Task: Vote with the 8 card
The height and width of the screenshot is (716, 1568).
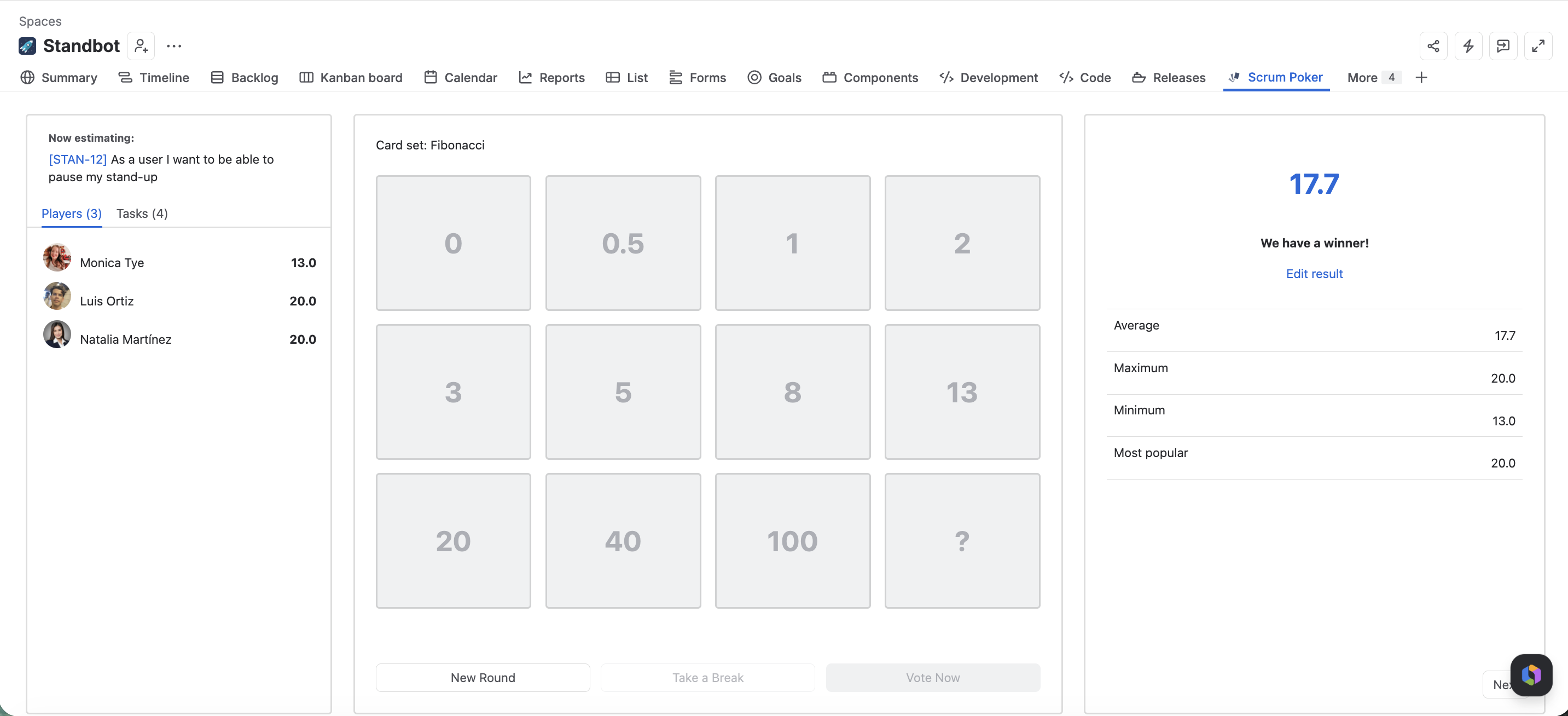Action: click(793, 392)
